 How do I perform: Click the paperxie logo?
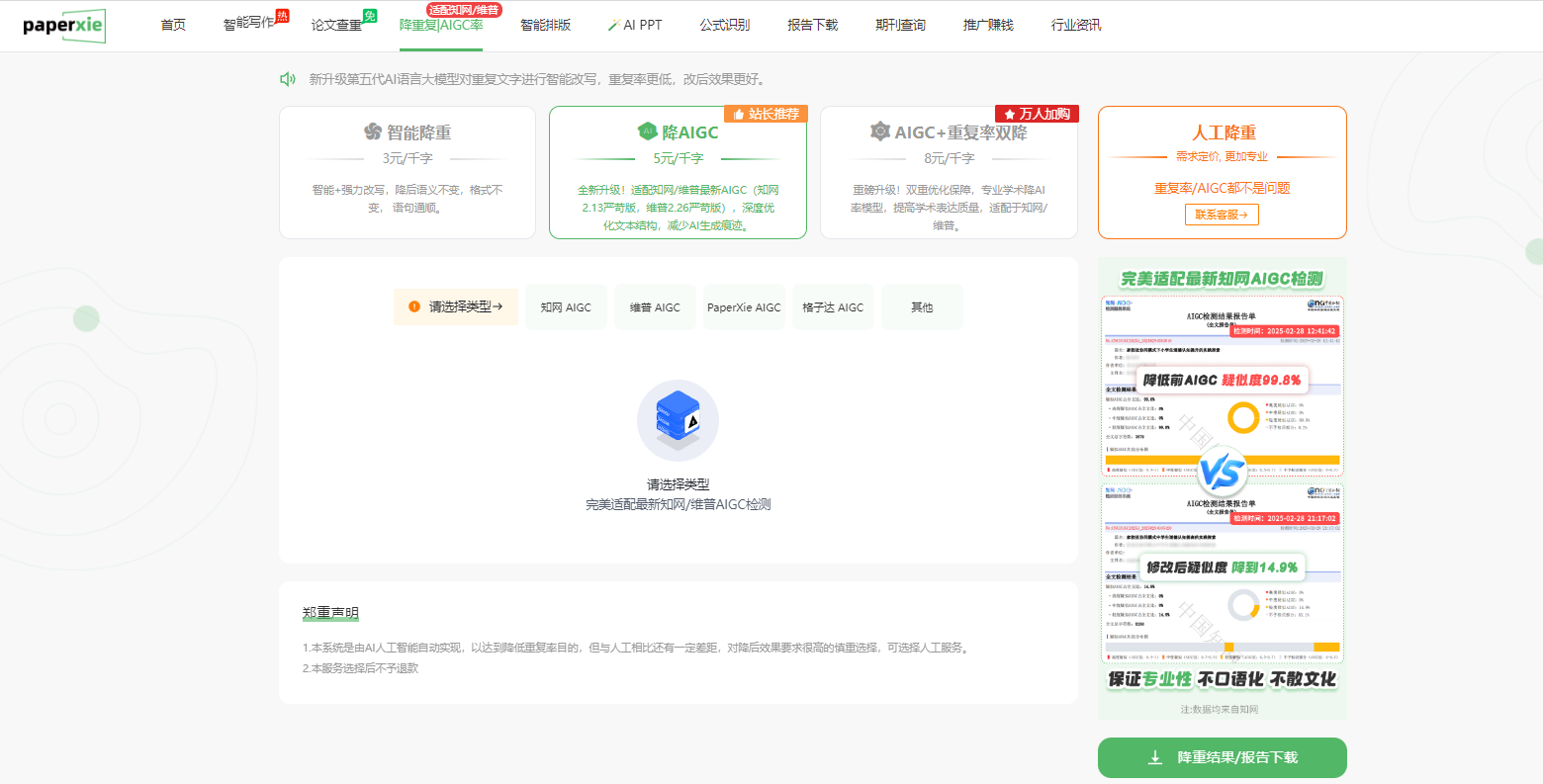[x=63, y=26]
